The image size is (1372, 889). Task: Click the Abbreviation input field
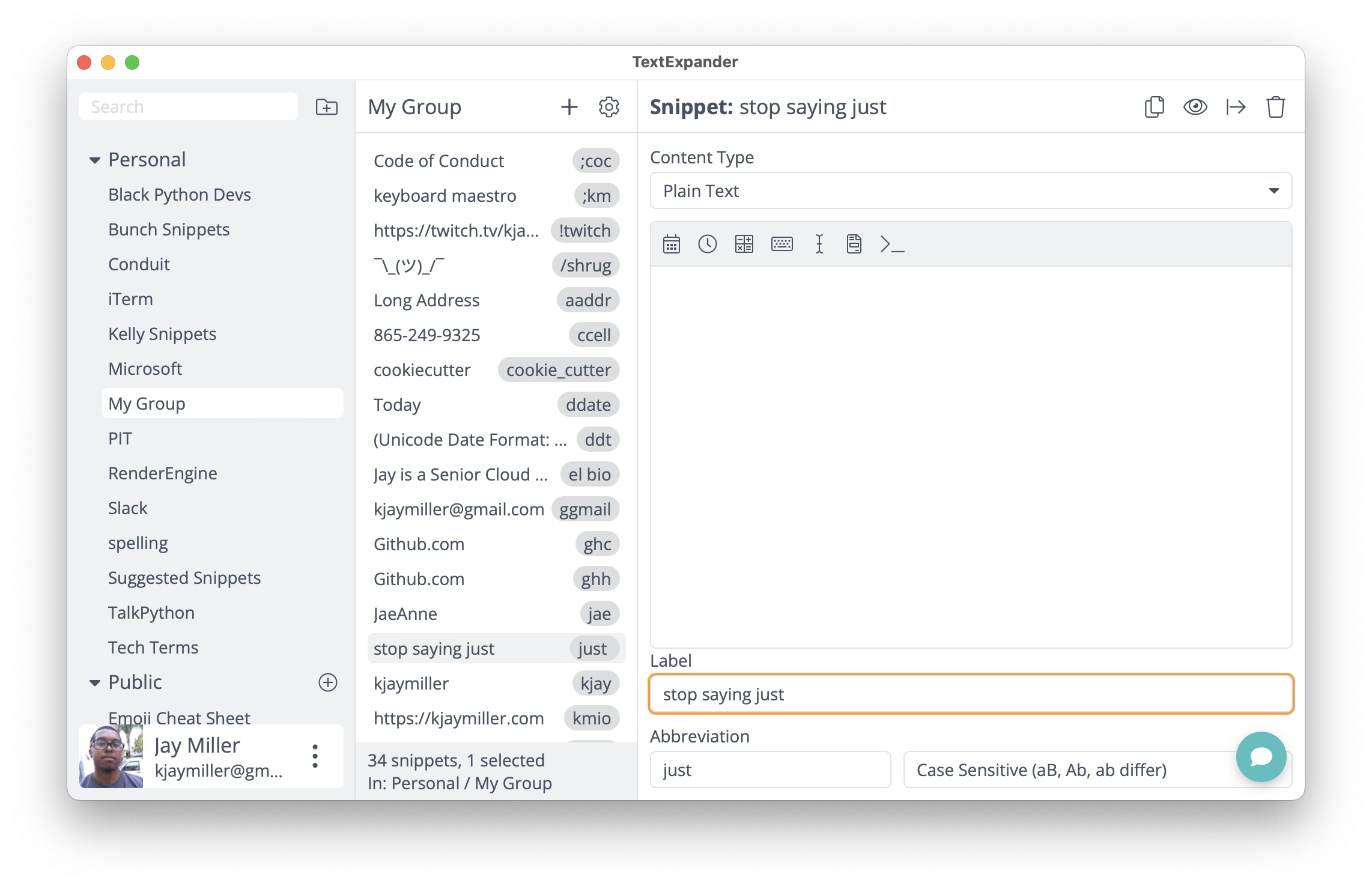pos(770,769)
